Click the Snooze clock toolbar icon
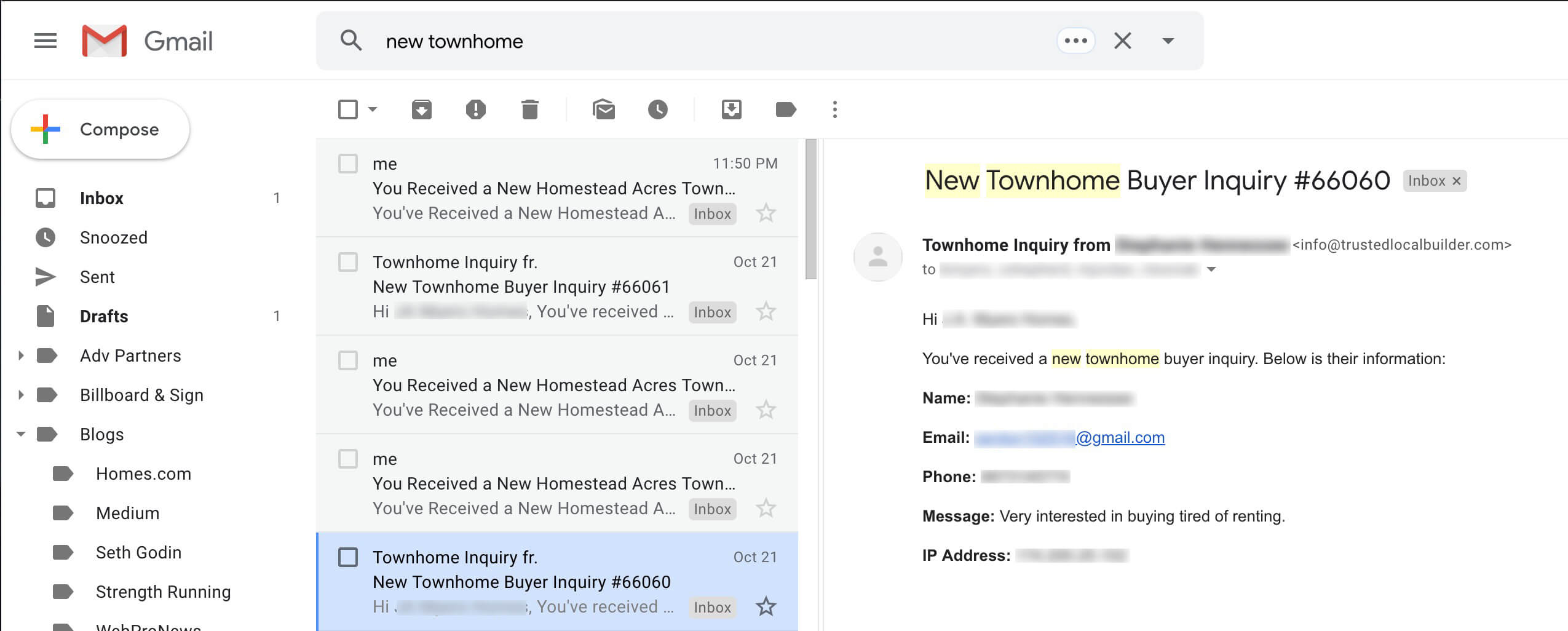 pos(657,109)
